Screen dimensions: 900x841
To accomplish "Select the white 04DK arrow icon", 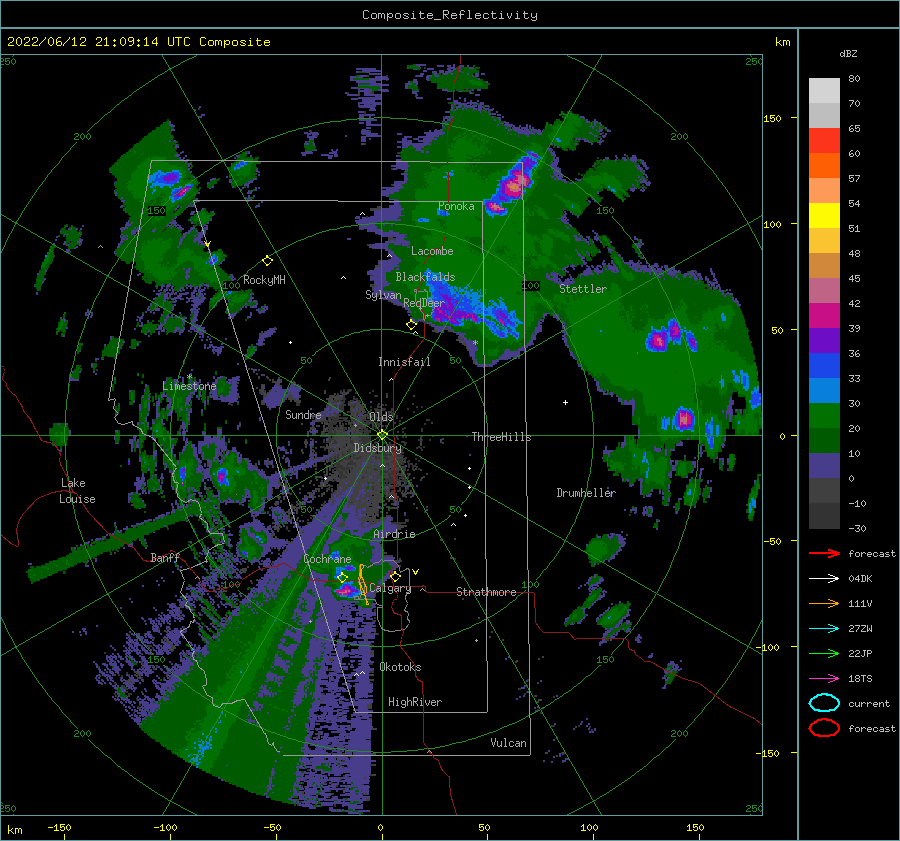I will (x=824, y=579).
